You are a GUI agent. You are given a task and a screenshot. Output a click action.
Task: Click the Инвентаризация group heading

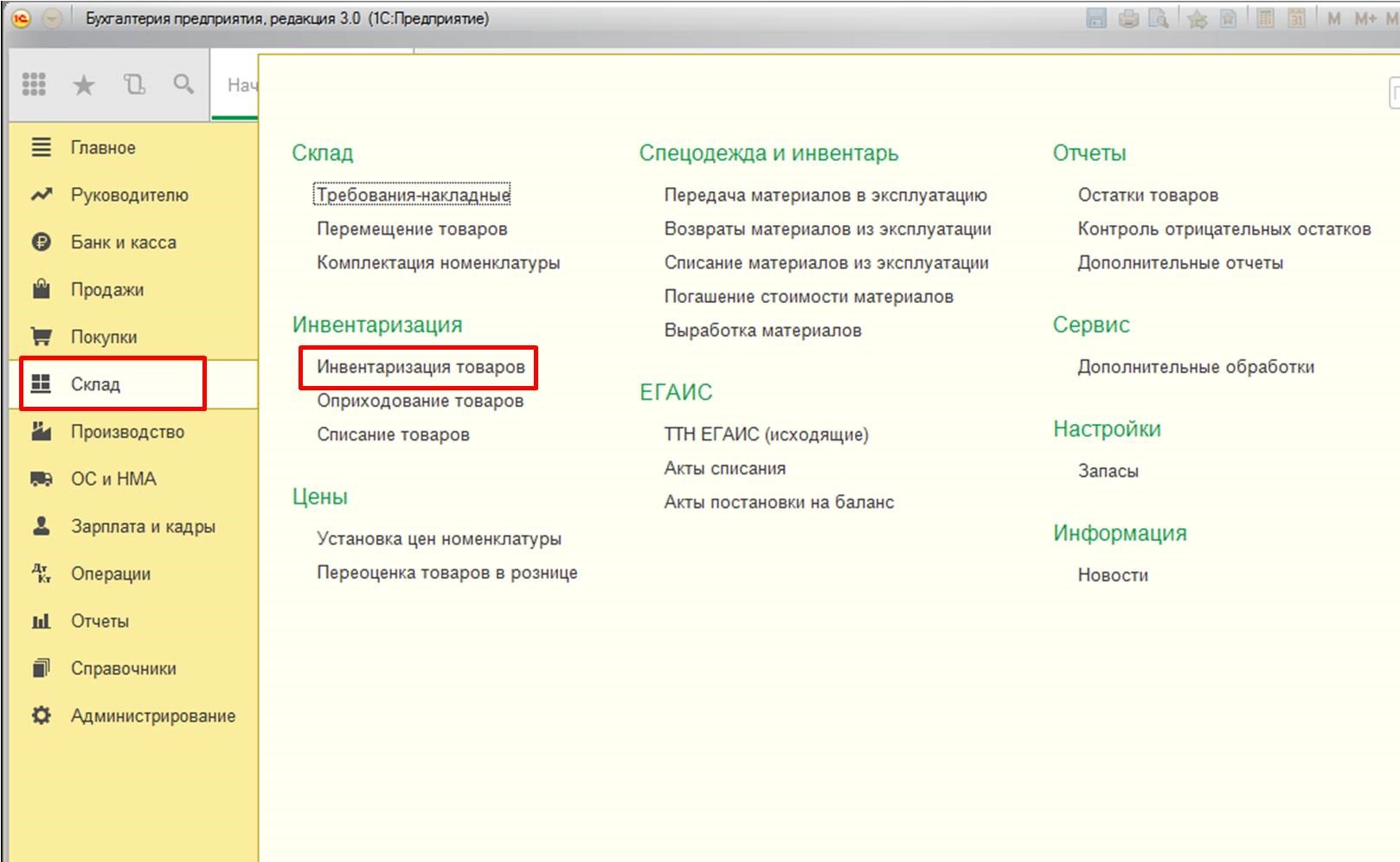coord(377,325)
